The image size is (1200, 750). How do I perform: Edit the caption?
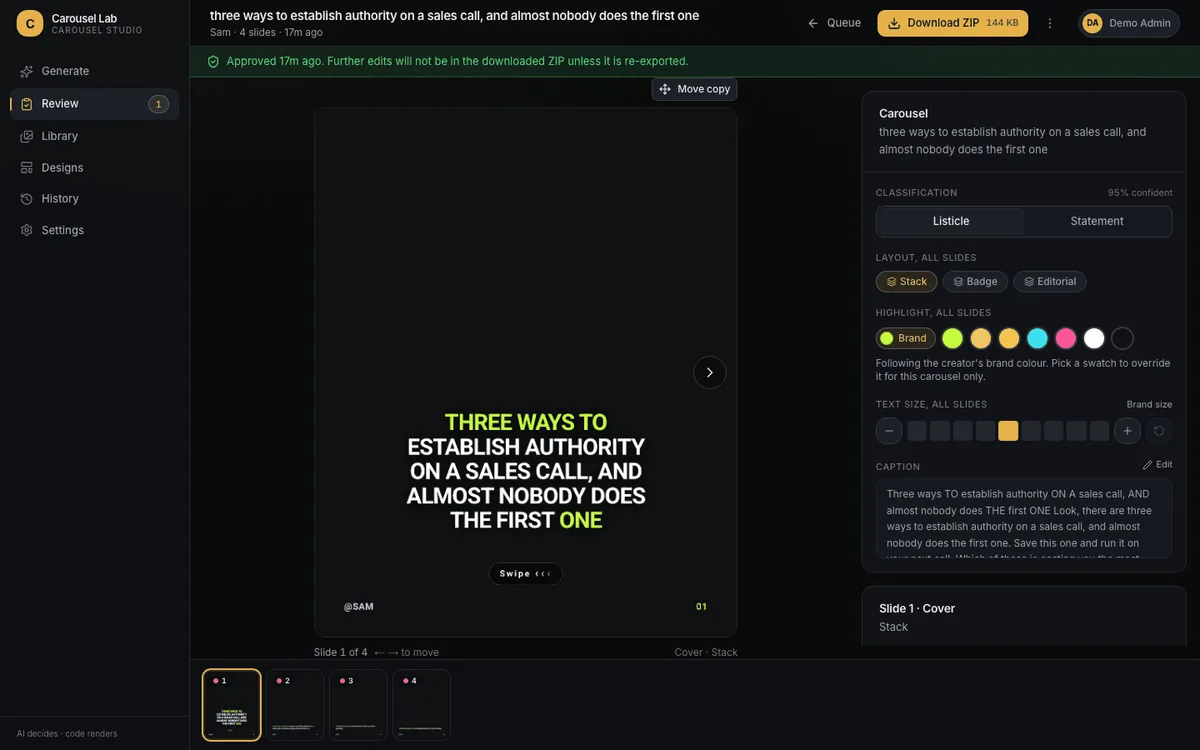[1157, 465]
